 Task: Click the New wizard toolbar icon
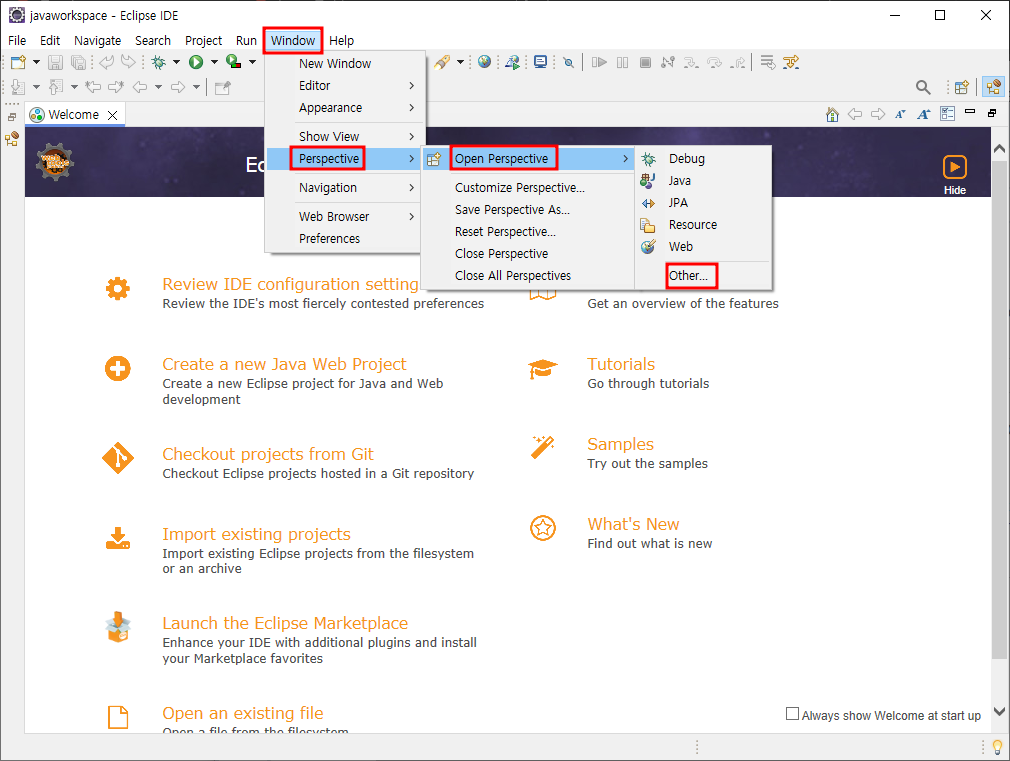(x=18, y=63)
